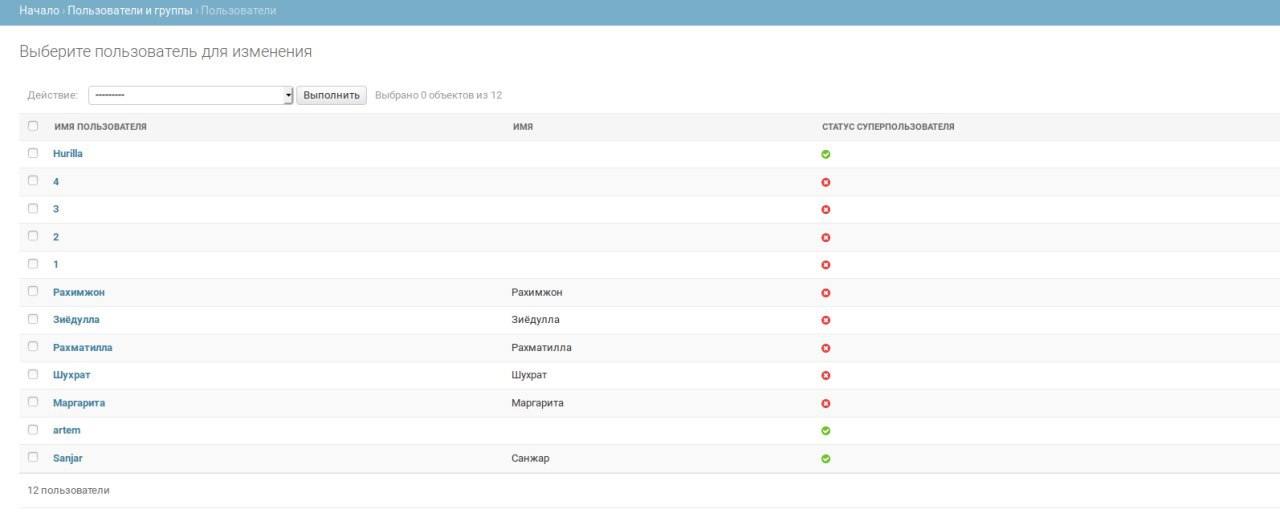The height and width of the screenshot is (529, 1280).
Task: Click 'Выбрано 0 объектов из 12' text
Action: pyautogui.click(x=438, y=95)
